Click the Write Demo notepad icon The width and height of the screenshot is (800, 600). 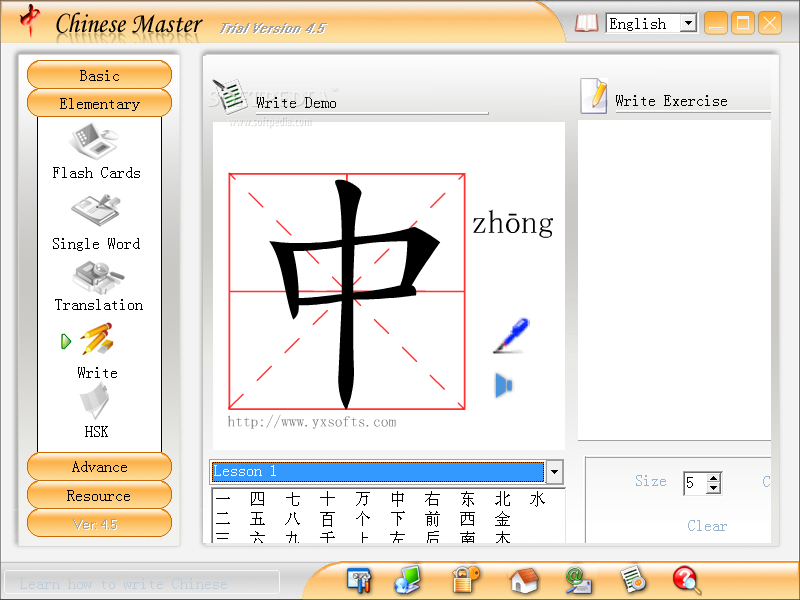pos(230,96)
